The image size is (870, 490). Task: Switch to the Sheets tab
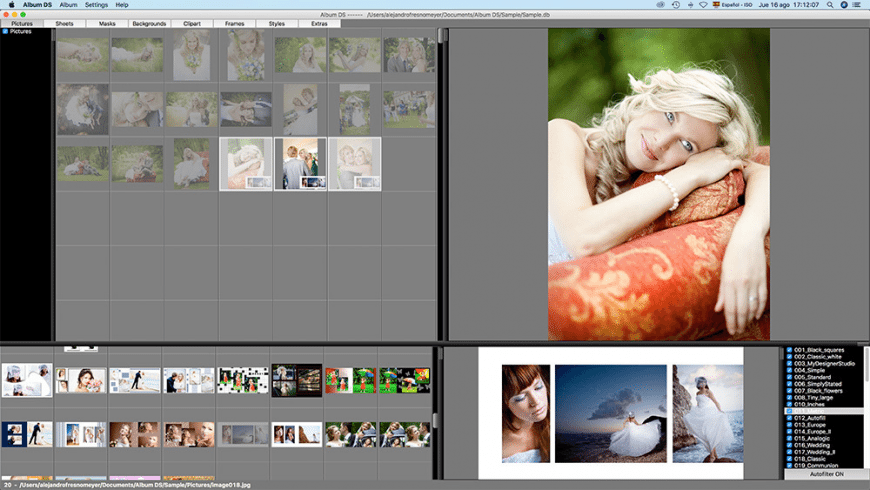tap(64, 23)
